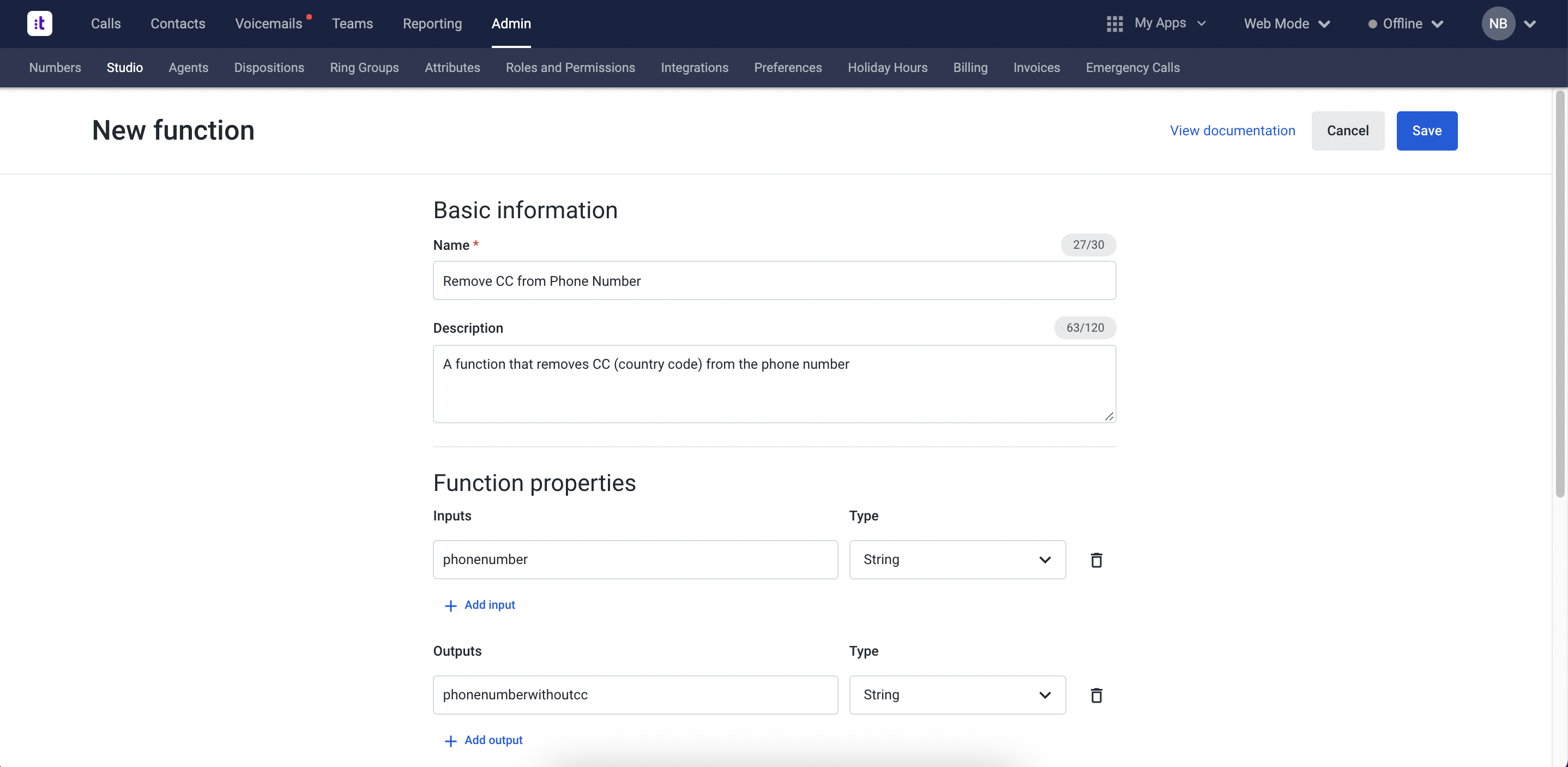Image resolution: width=1568 pixels, height=767 pixels.
Task: Click the Talkdesk logo icon
Action: click(39, 23)
